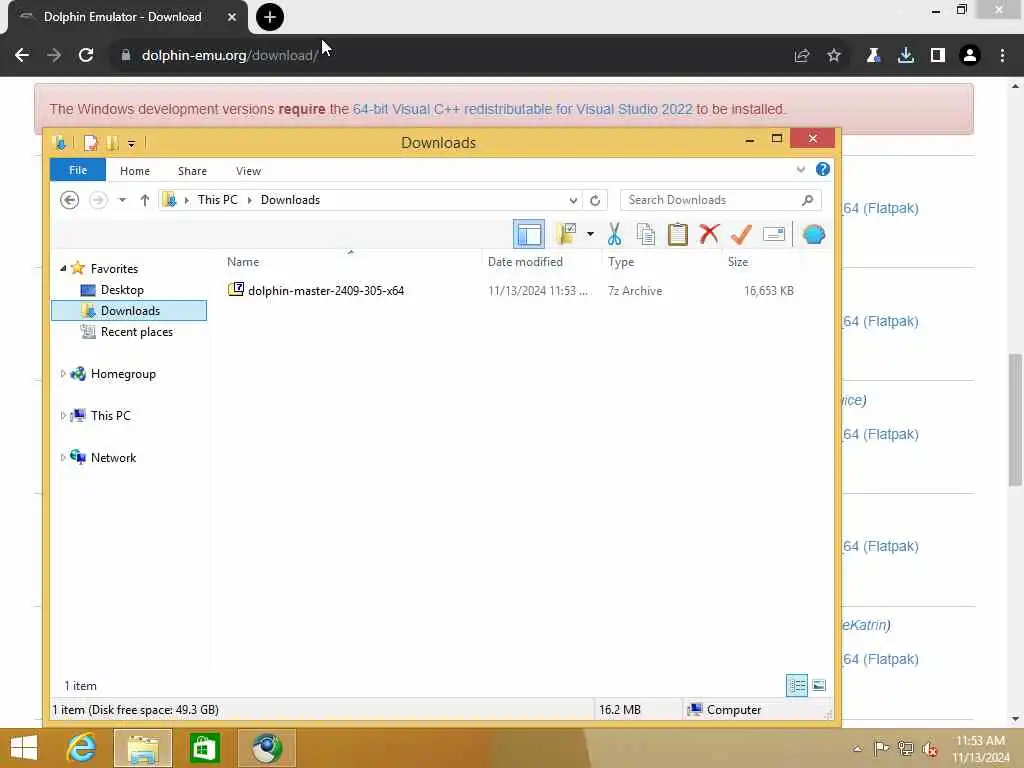Image resolution: width=1024 pixels, height=768 pixels.
Task: Refresh the Downloads folder
Action: pyautogui.click(x=594, y=200)
